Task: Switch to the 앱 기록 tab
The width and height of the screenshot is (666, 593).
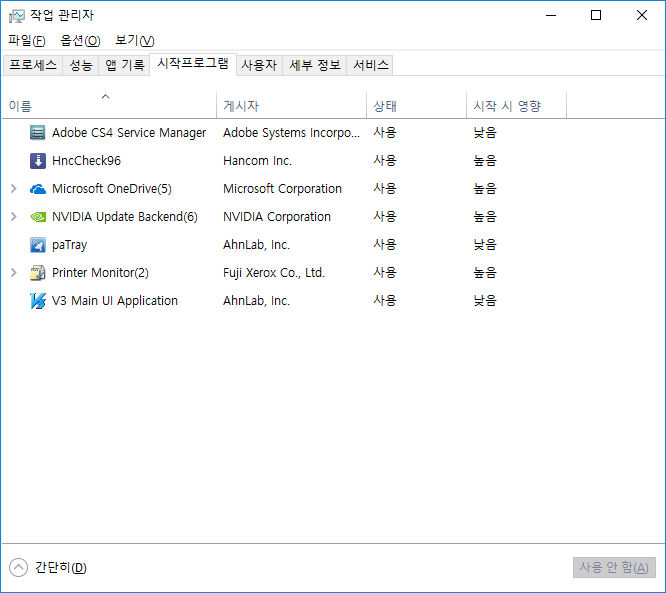Action: point(124,65)
